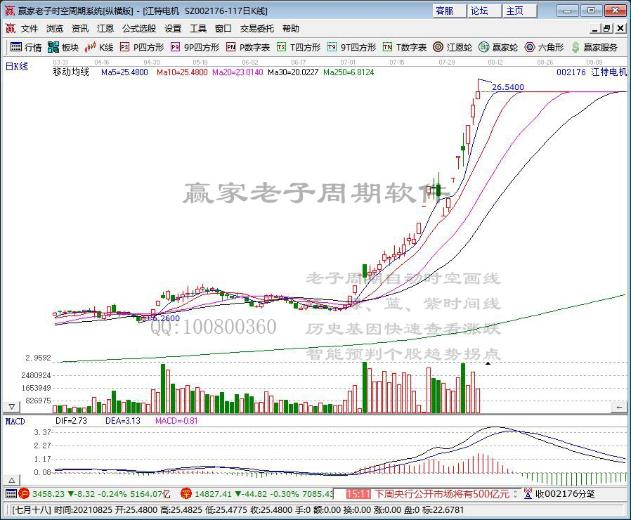The height and width of the screenshot is (520, 631).
Task: Click the MACD indicator label
Action: (15, 421)
